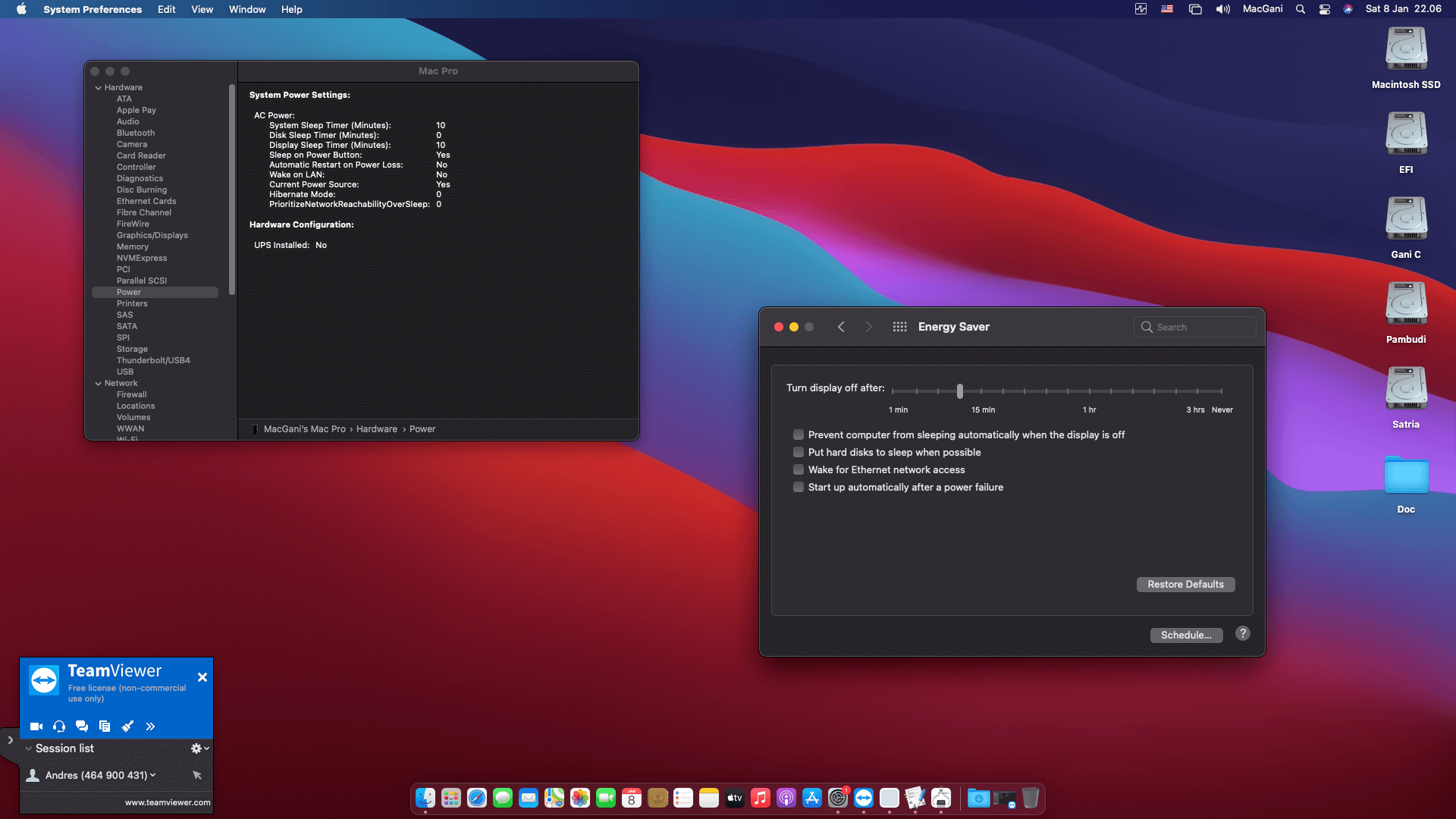Collapse the Hardware section in system report
1456x819 pixels.
[98, 86]
